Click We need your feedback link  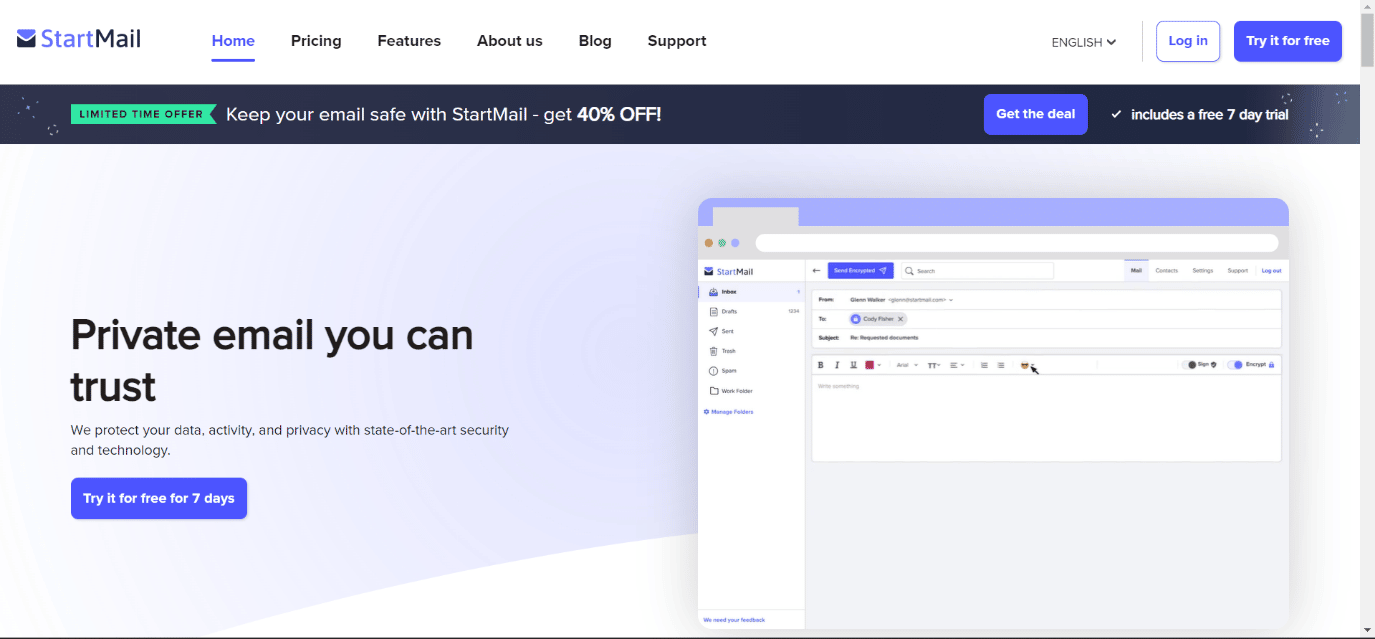(734, 620)
